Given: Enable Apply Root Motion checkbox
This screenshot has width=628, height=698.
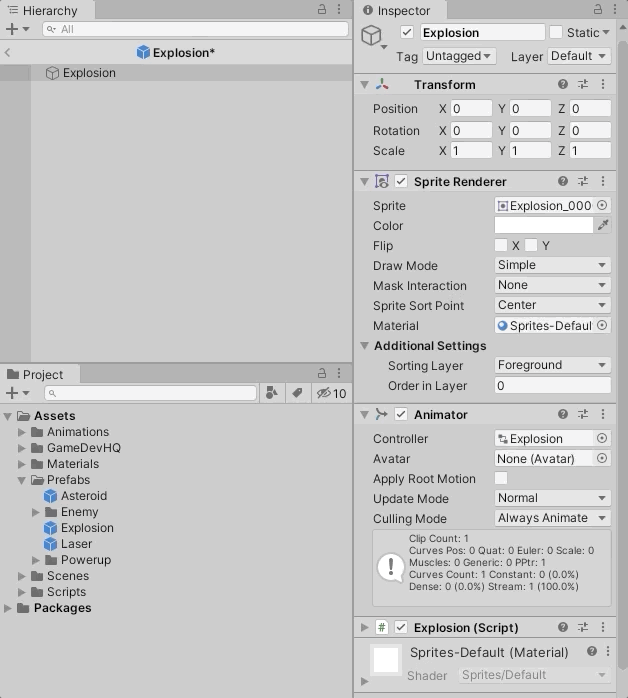Looking at the screenshot, I should (501, 478).
